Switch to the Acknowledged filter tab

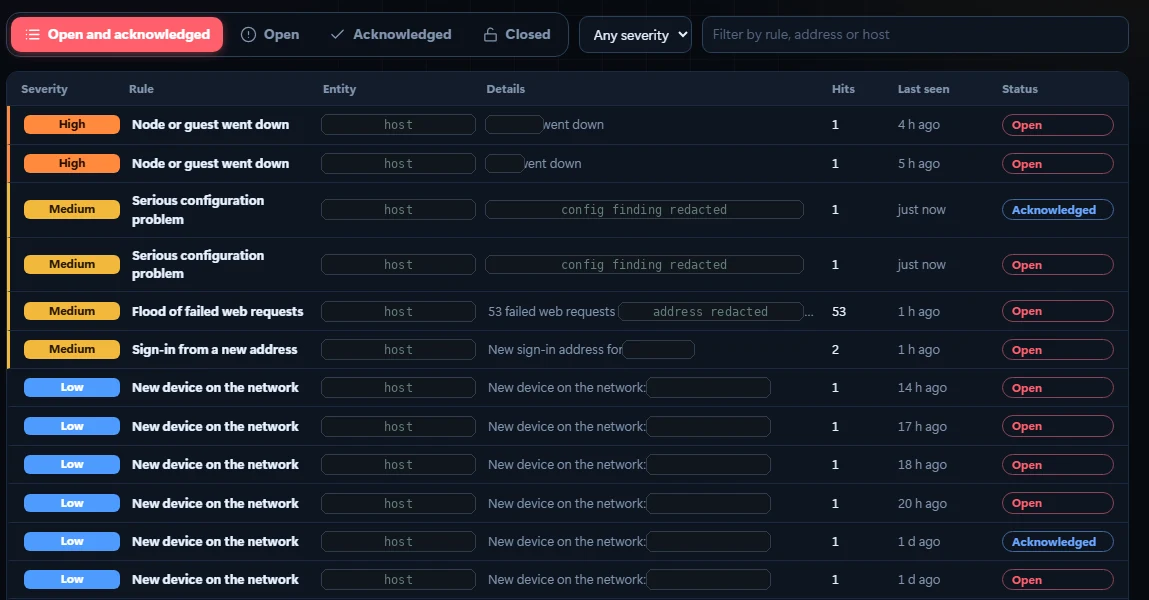pos(391,34)
